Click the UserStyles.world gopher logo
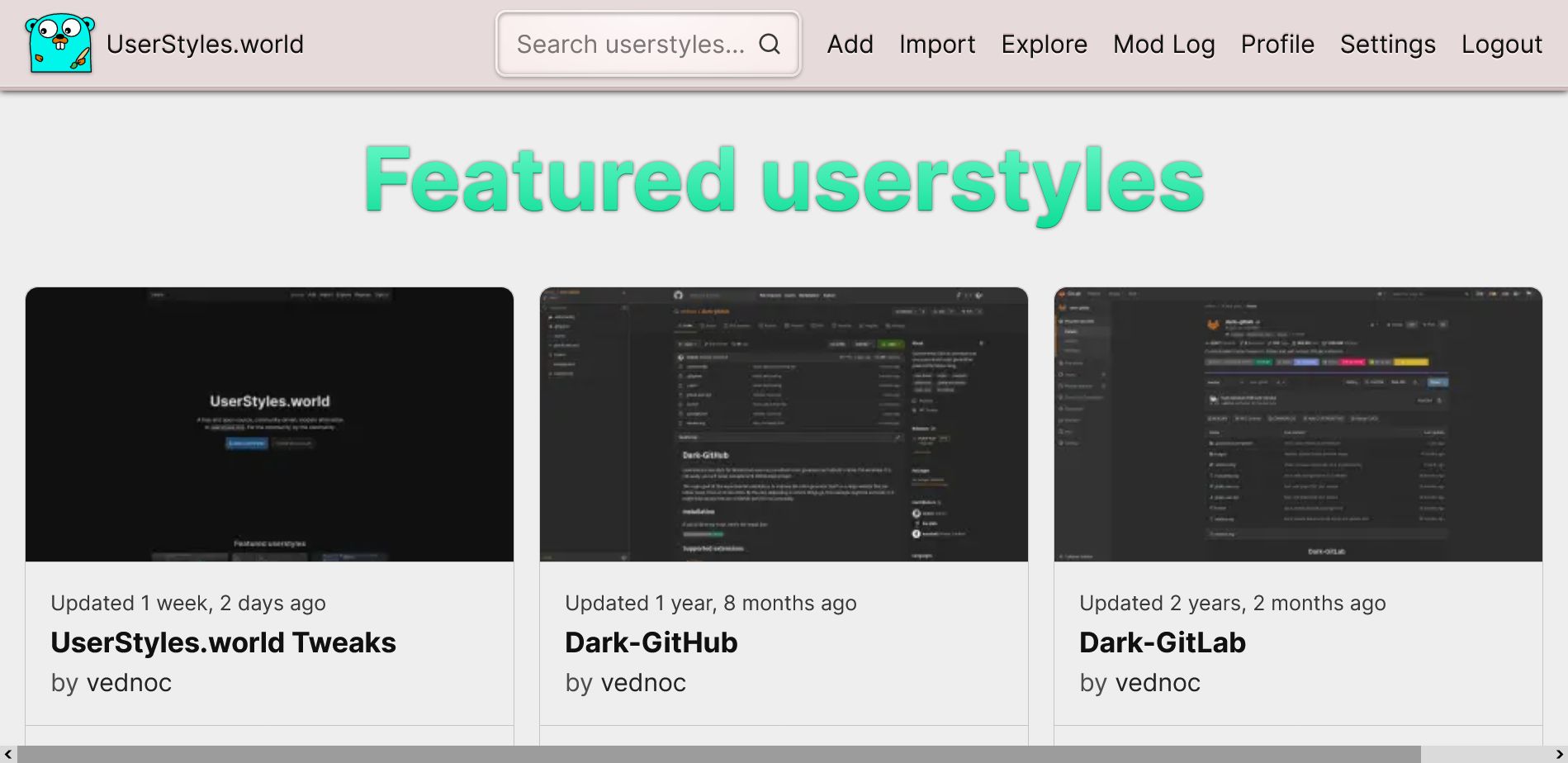This screenshot has width=1568, height=763. click(60, 43)
